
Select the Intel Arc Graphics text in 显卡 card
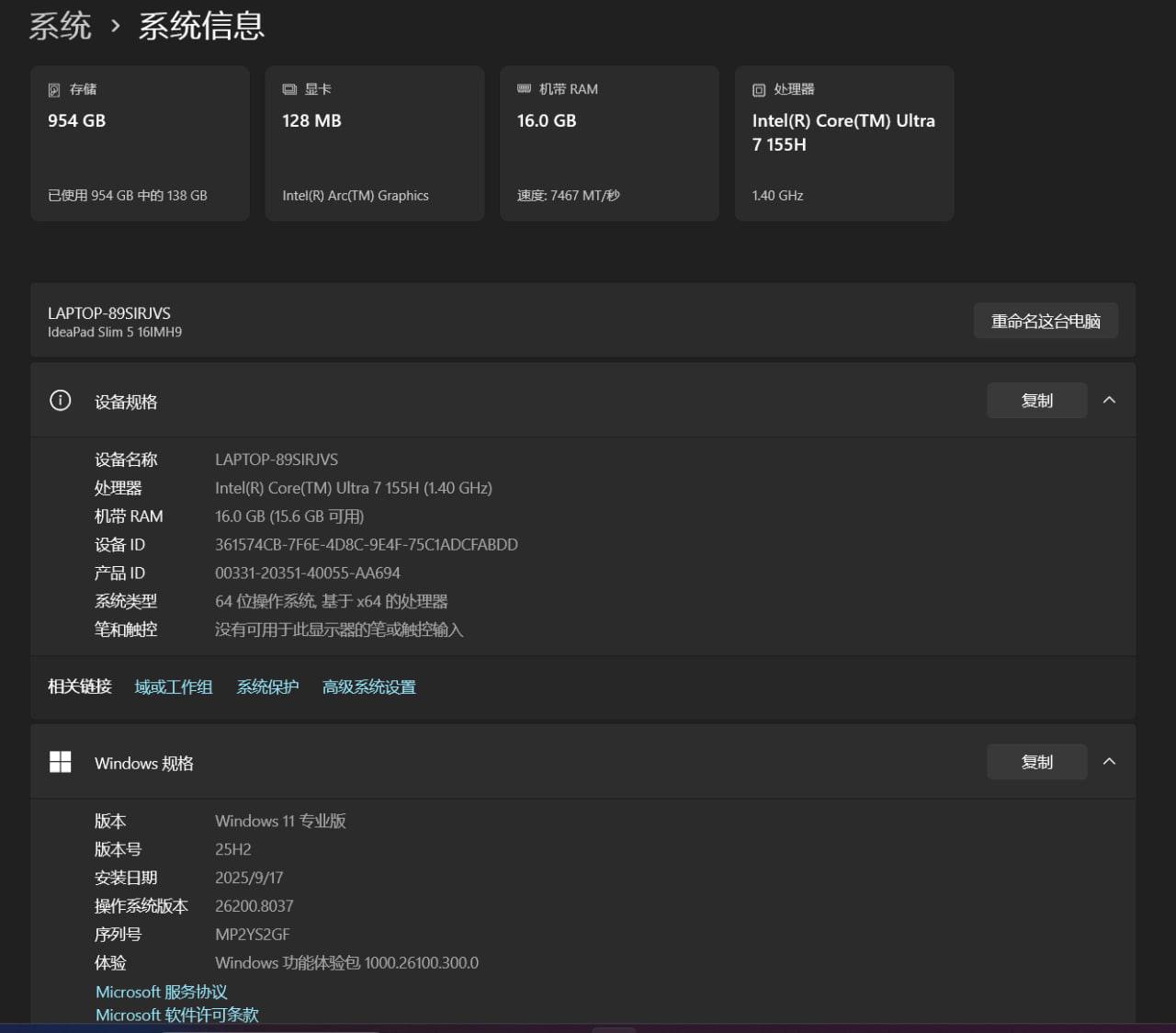pyautogui.click(x=356, y=196)
